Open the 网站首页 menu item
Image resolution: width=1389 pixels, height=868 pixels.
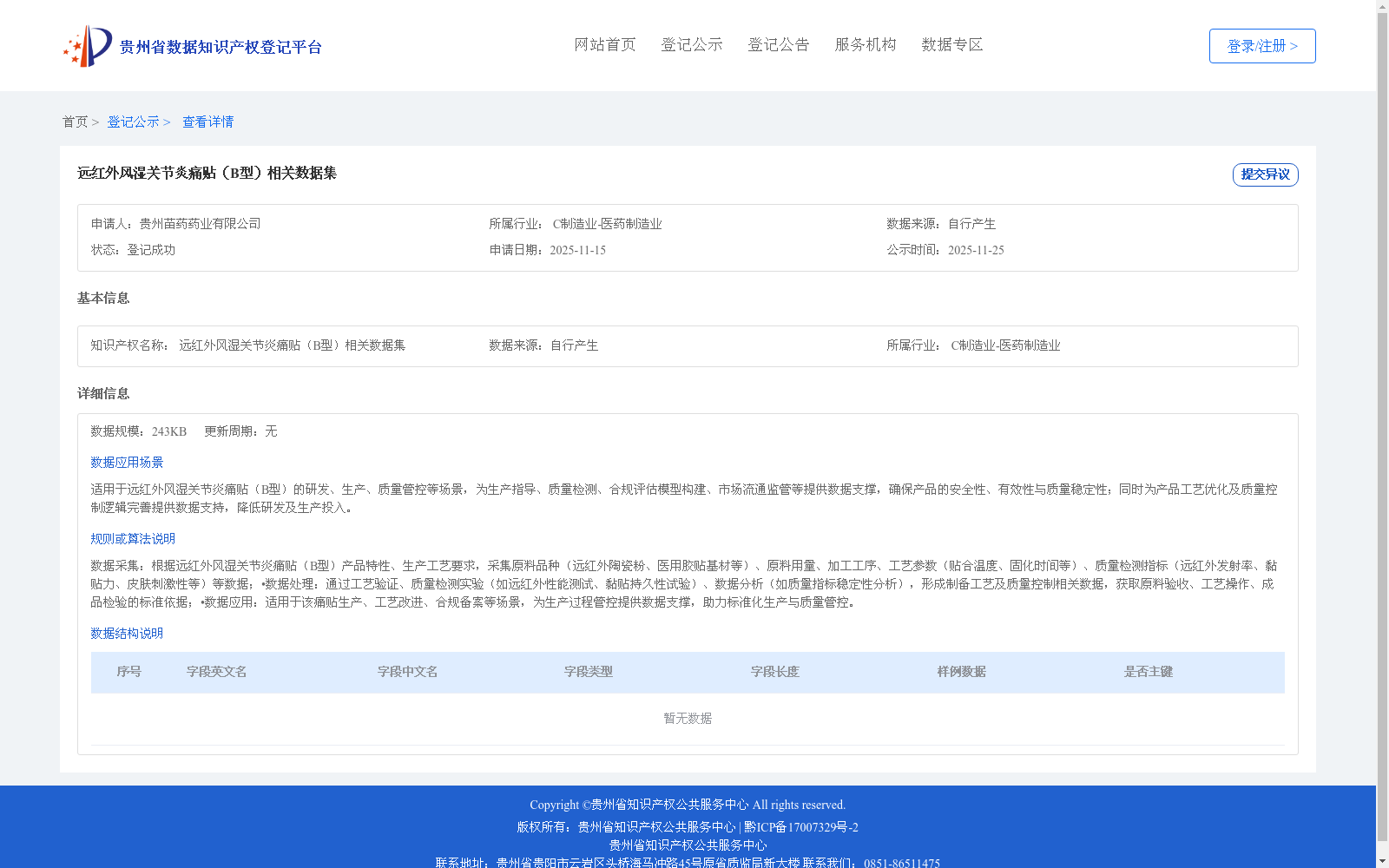point(605,45)
